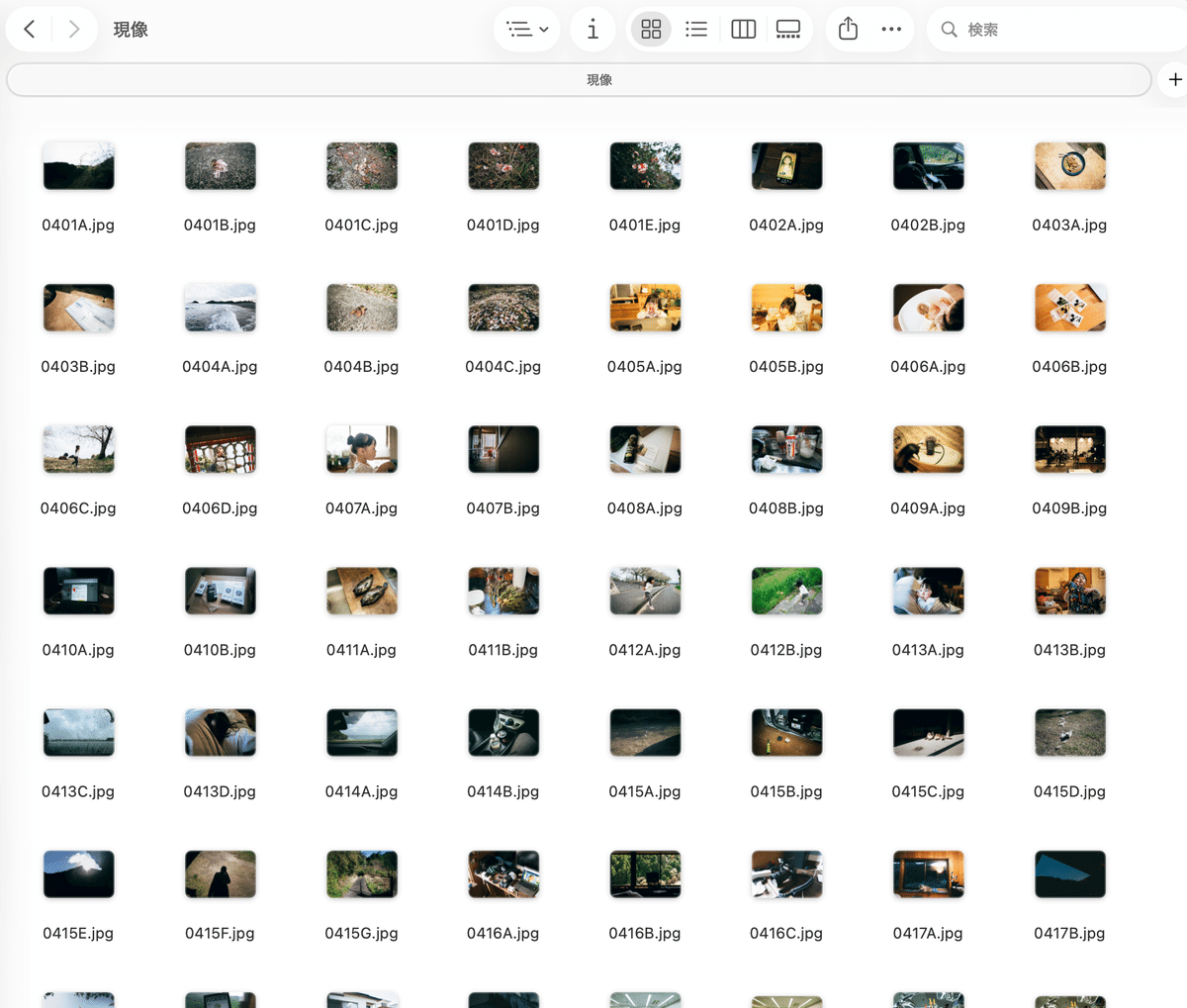The image size is (1187, 1008).
Task: Click file name 0401D.jpg
Action: click(x=503, y=225)
